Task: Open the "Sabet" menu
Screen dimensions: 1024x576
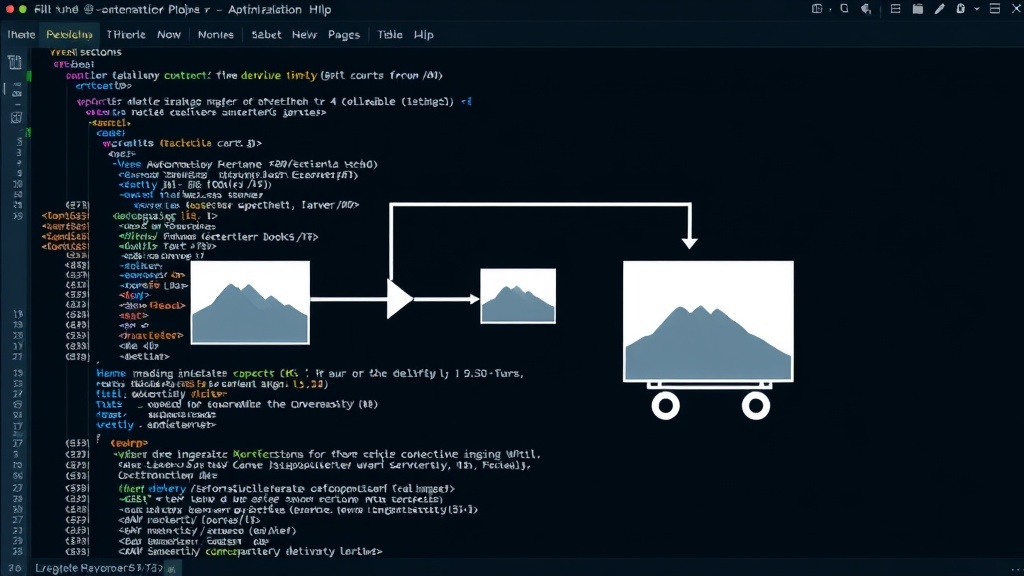Action: pyautogui.click(x=266, y=35)
